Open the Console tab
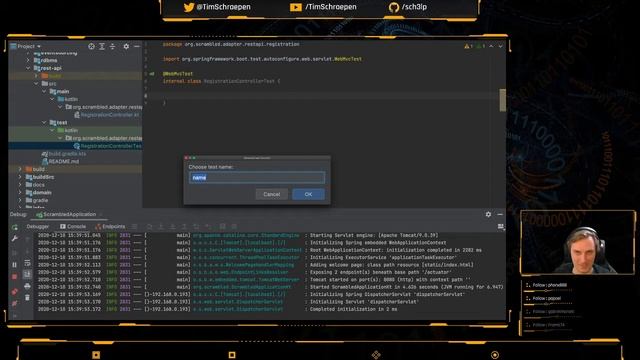Screen dimensions: 640x360 tap(73, 227)
